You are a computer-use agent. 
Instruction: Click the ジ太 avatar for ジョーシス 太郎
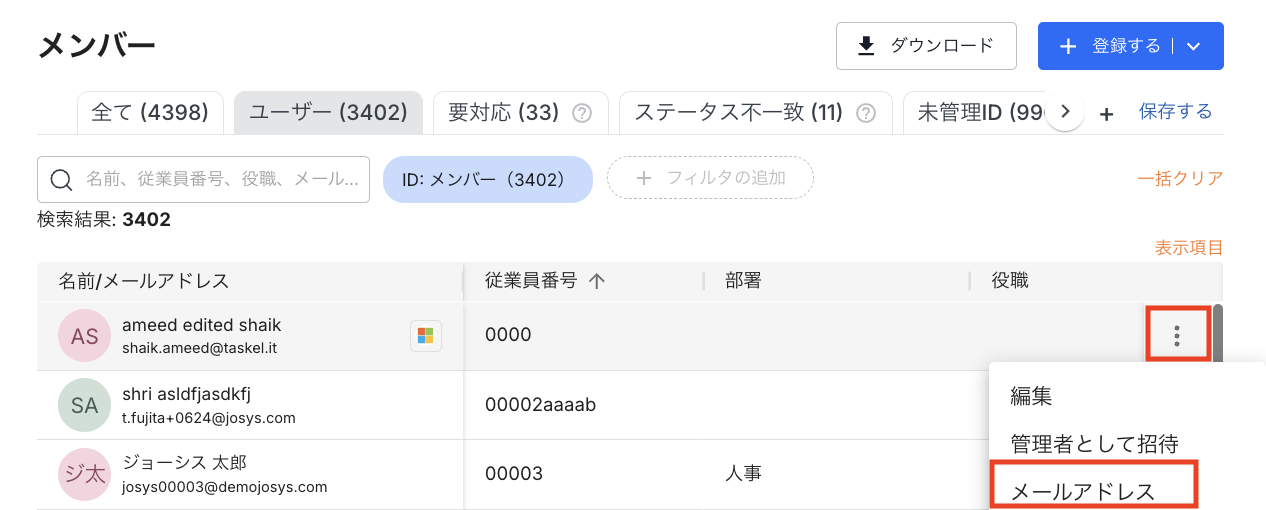[84, 474]
